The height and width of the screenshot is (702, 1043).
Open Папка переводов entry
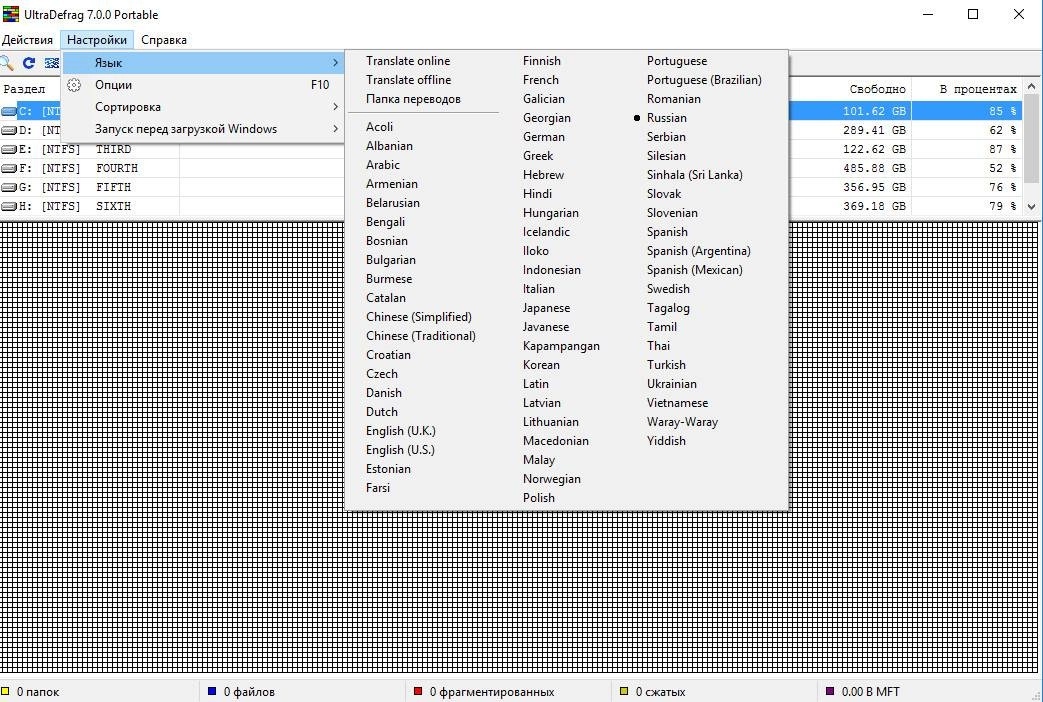point(413,98)
